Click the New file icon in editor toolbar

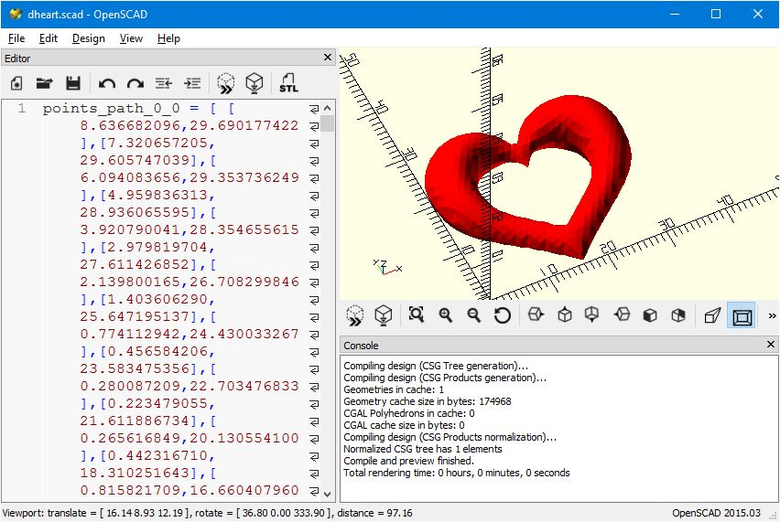click(17, 83)
